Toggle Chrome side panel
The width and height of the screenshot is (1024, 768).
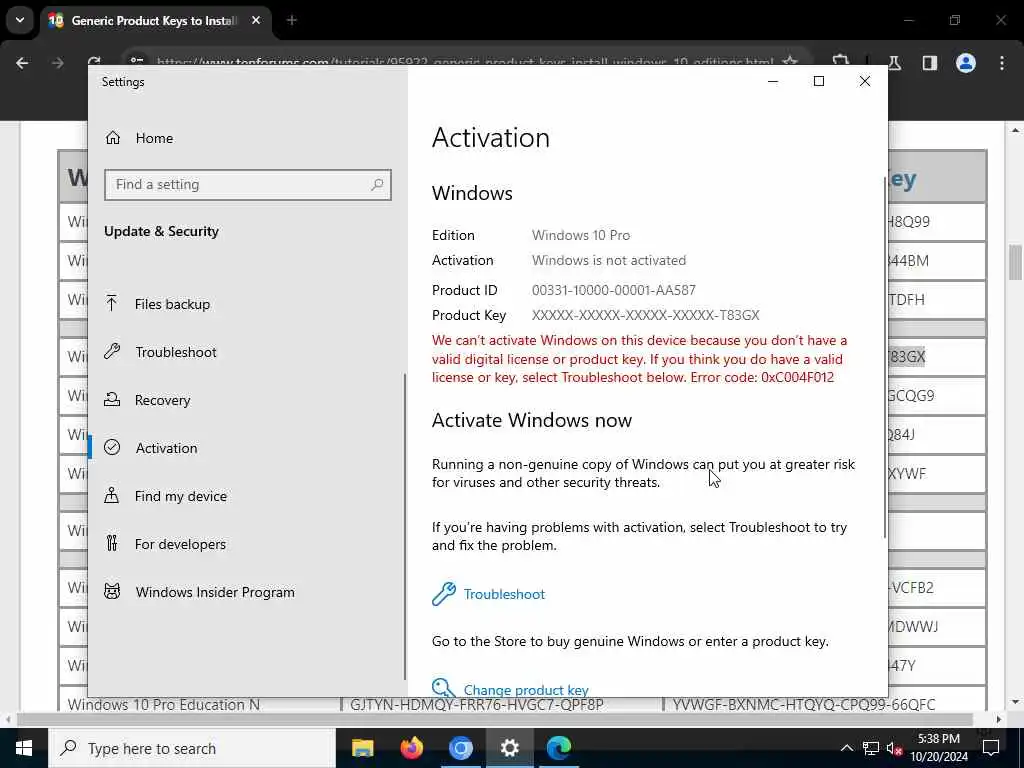point(930,63)
